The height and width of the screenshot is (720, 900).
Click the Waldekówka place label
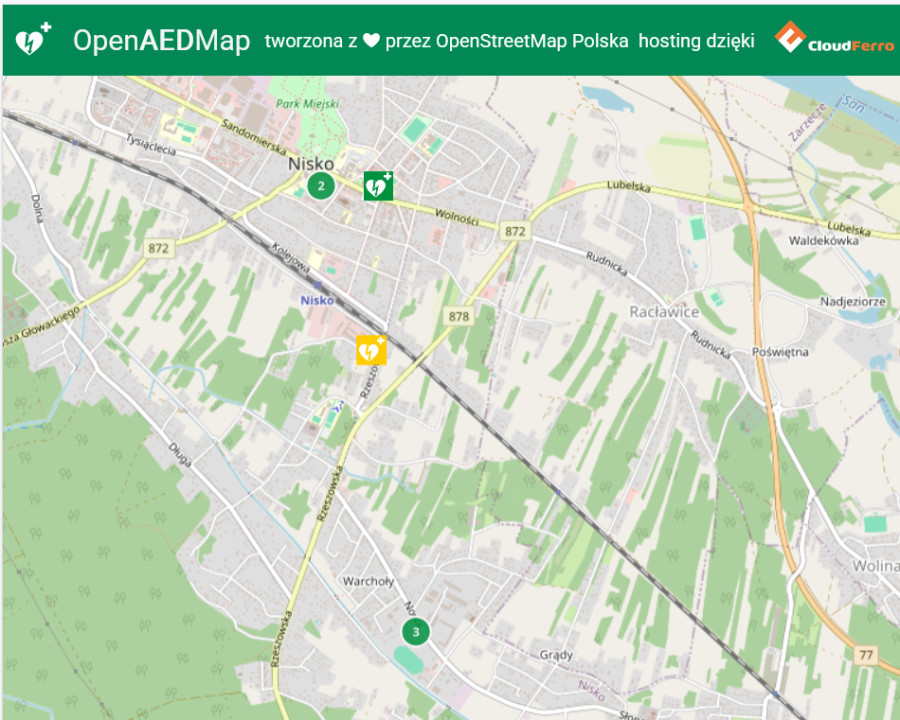pyautogui.click(x=825, y=241)
